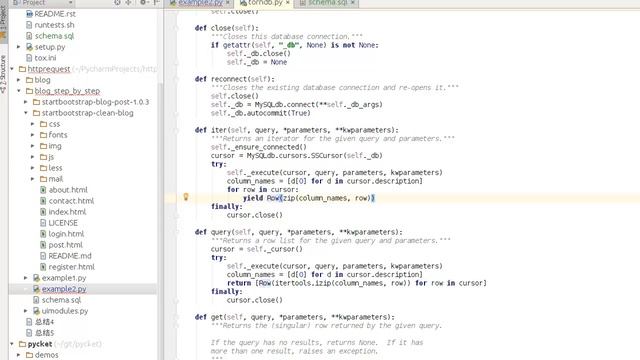Click the runtests.sh file icon
This screenshot has width=640, height=360.
[29, 25]
